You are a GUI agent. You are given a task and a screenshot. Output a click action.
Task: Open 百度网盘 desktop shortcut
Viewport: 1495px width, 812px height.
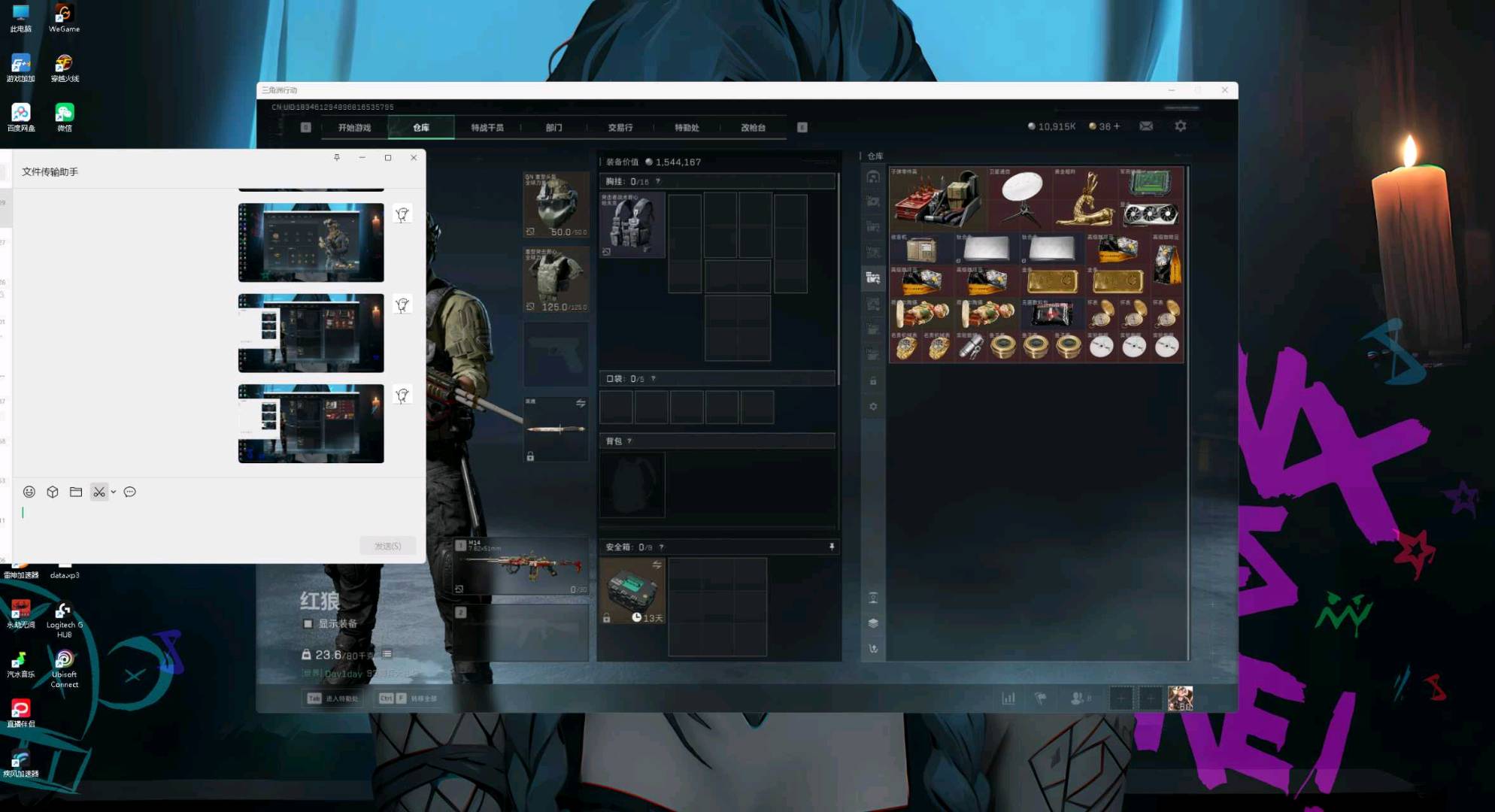point(20,118)
